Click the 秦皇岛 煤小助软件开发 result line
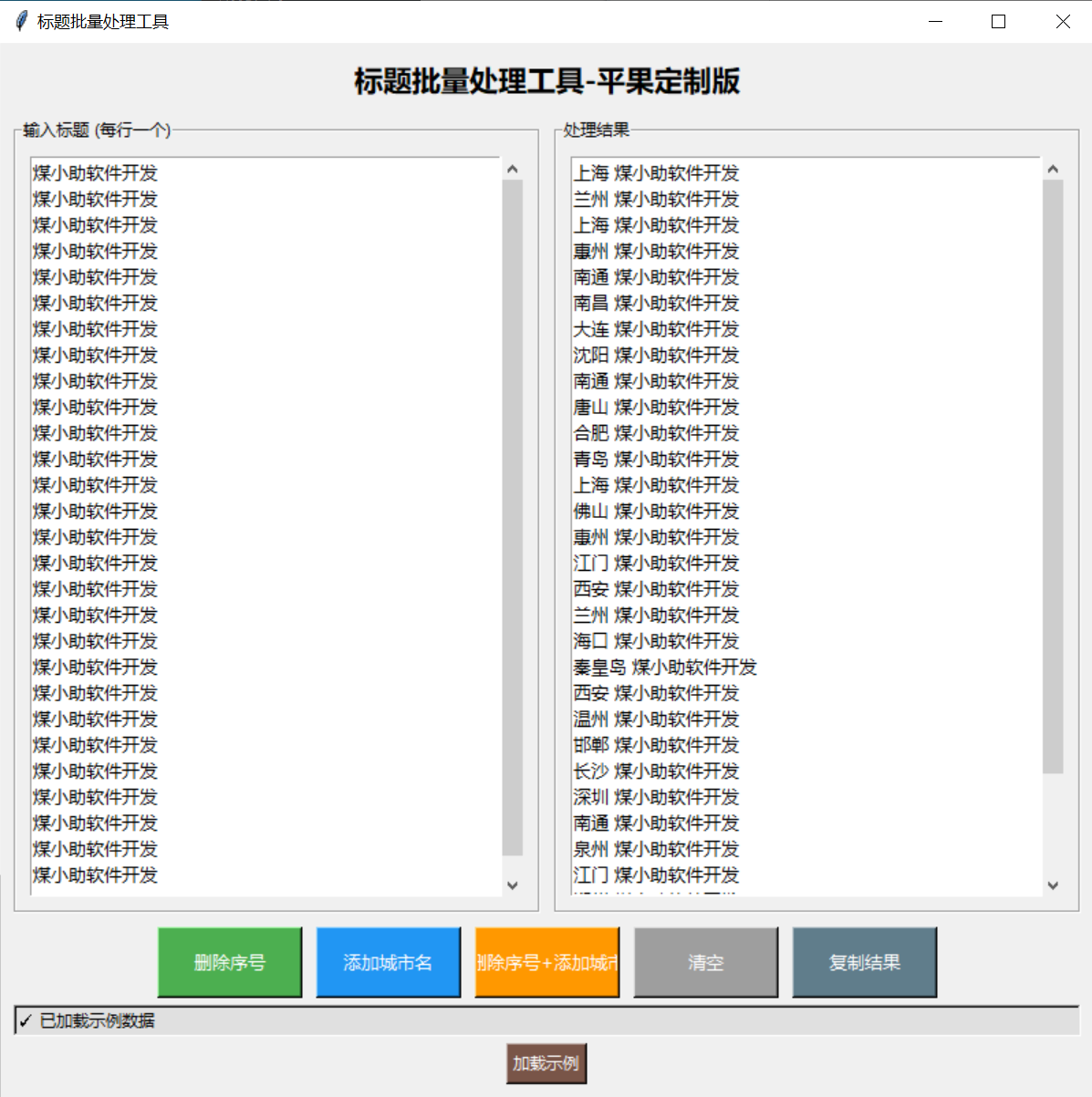 click(x=665, y=668)
